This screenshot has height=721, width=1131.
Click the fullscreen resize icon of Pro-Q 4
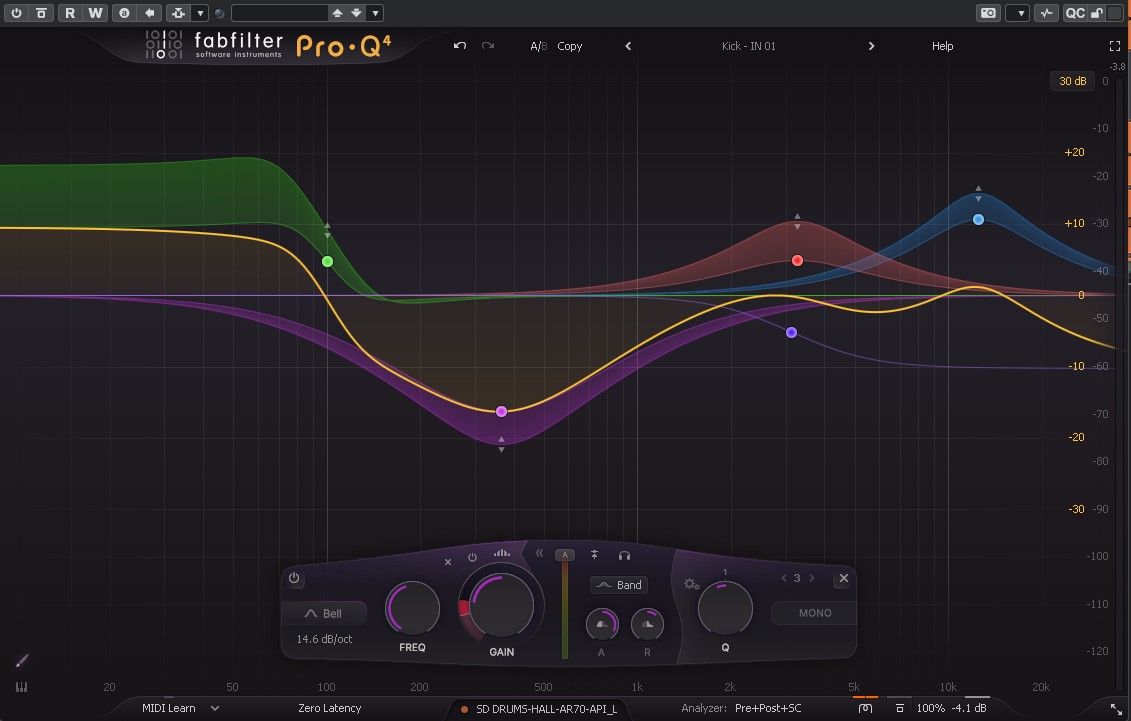point(1115,45)
